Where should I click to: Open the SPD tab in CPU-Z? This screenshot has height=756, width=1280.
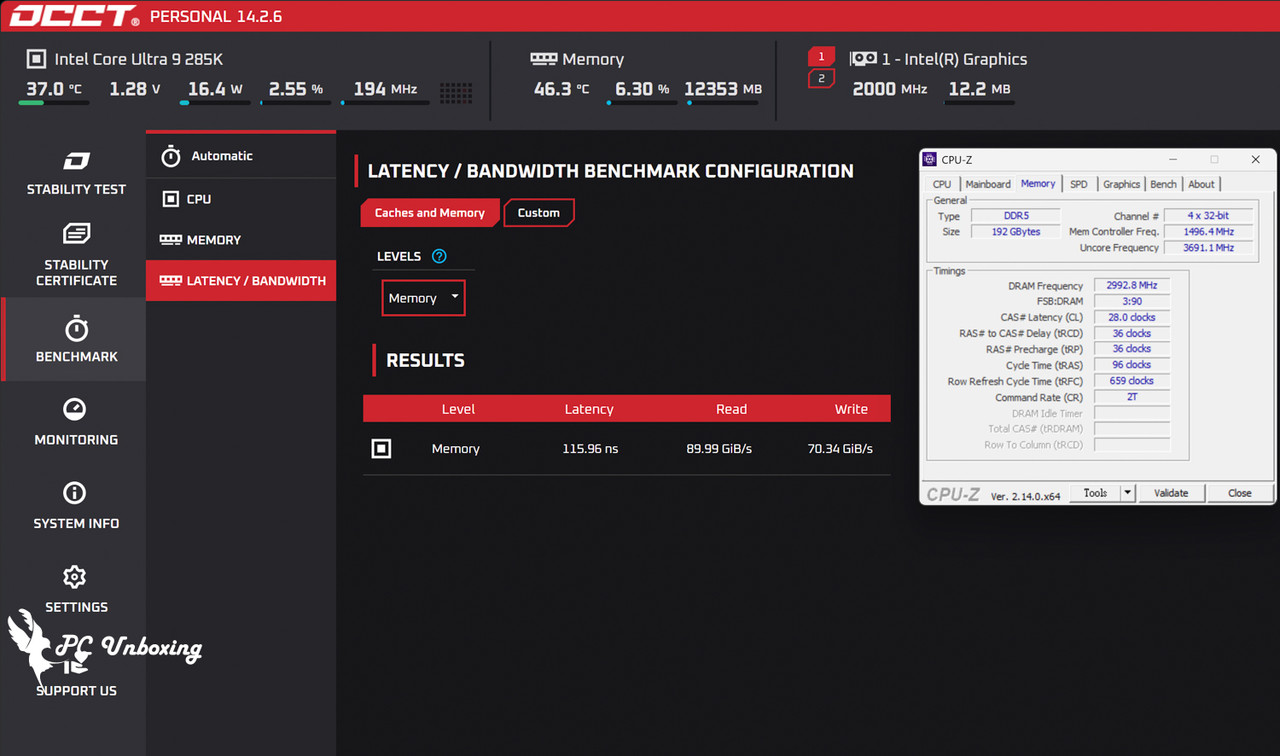tap(1079, 184)
